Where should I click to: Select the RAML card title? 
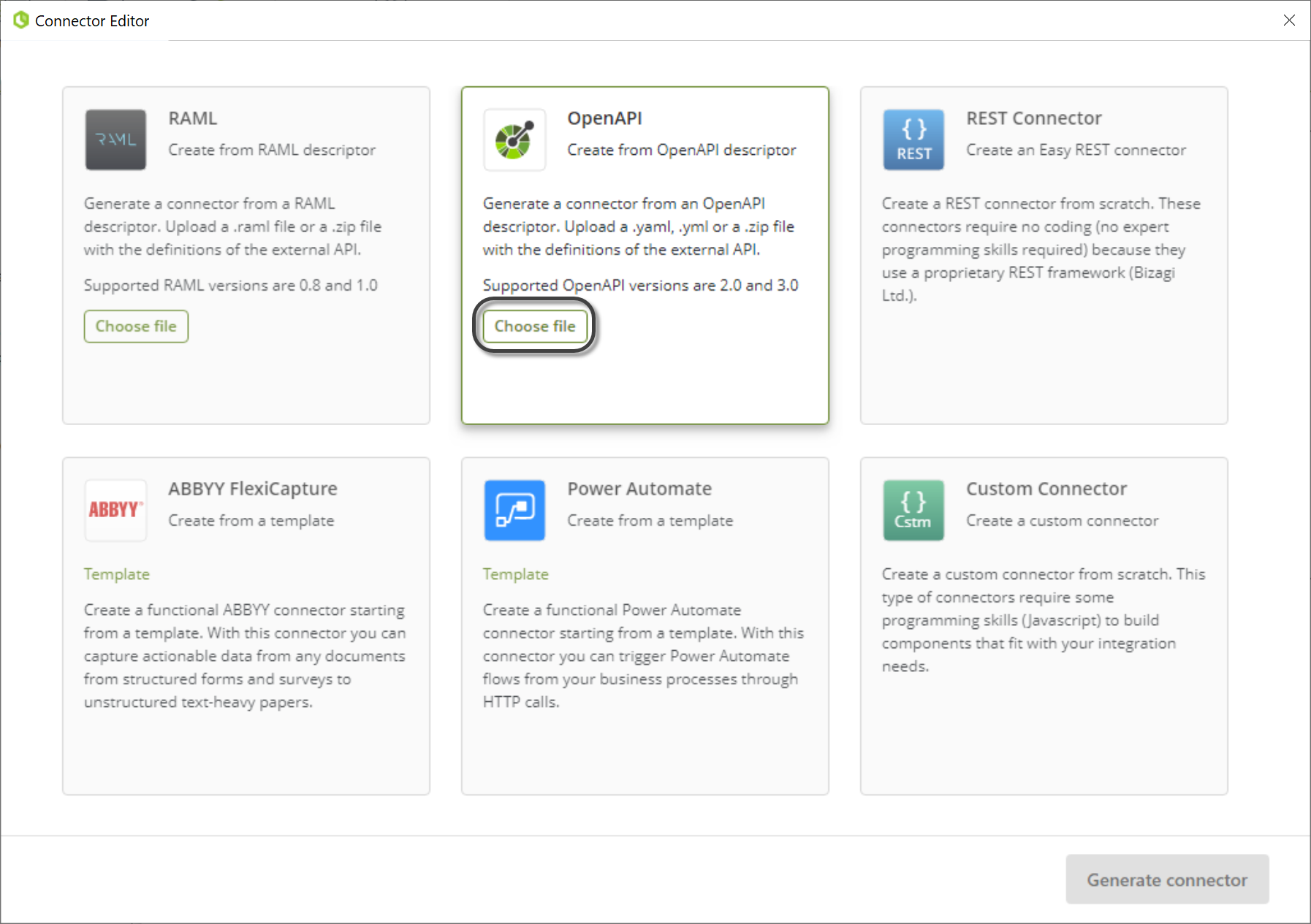pos(193,118)
